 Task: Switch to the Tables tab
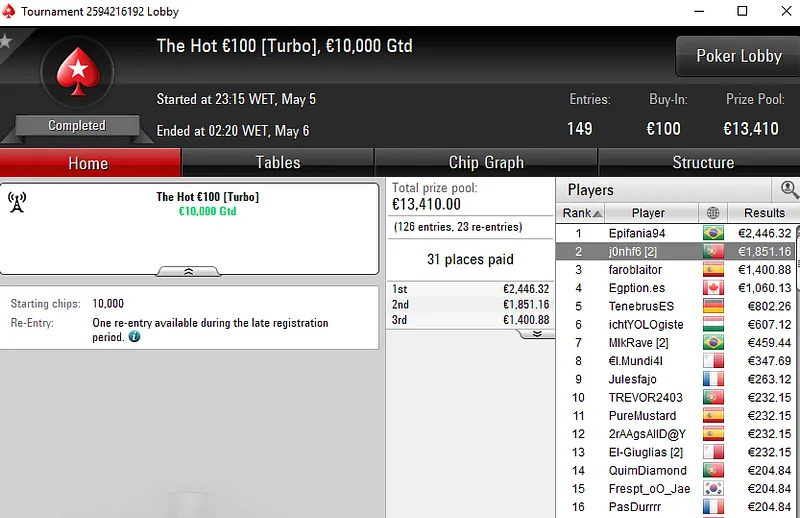coord(277,163)
